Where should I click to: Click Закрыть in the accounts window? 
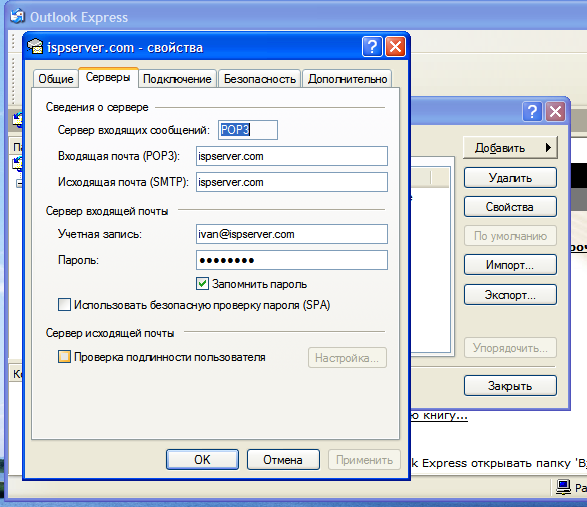tap(510, 386)
